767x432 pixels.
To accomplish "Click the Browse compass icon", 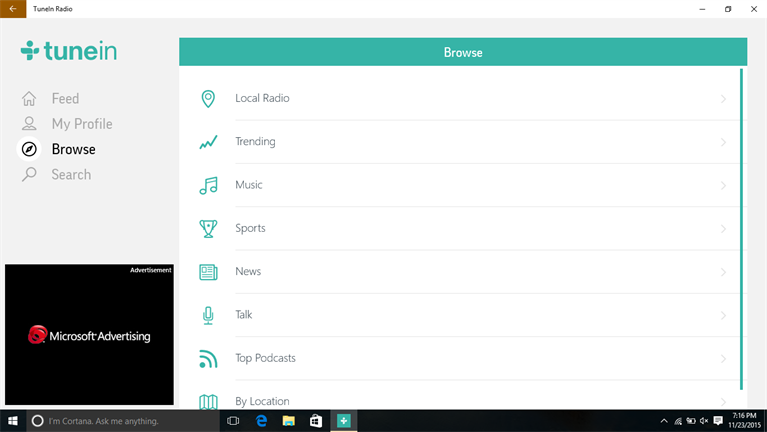I will pyautogui.click(x=29, y=149).
